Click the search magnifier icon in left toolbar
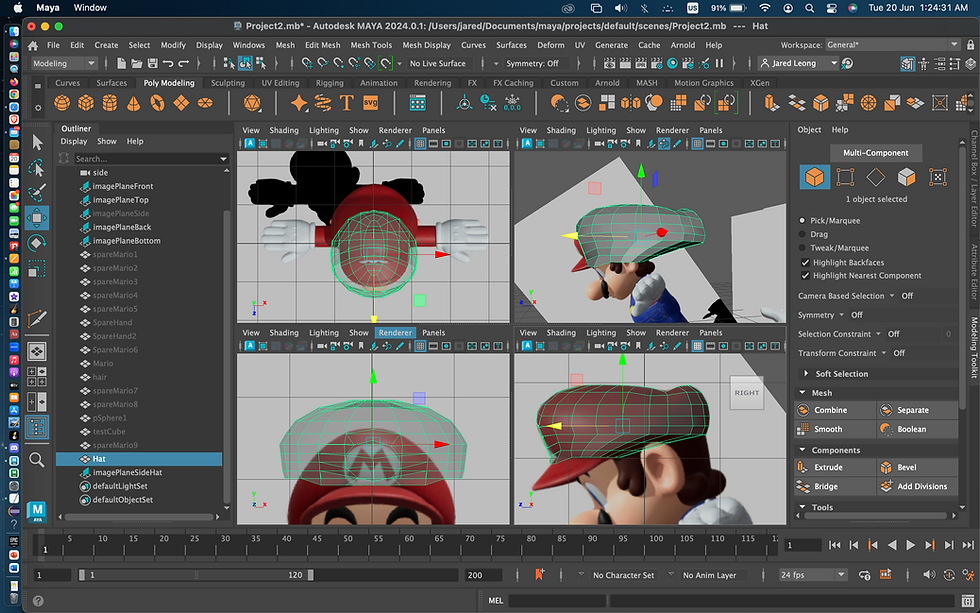Viewport: 980px width, 613px height. [x=37, y=459]
